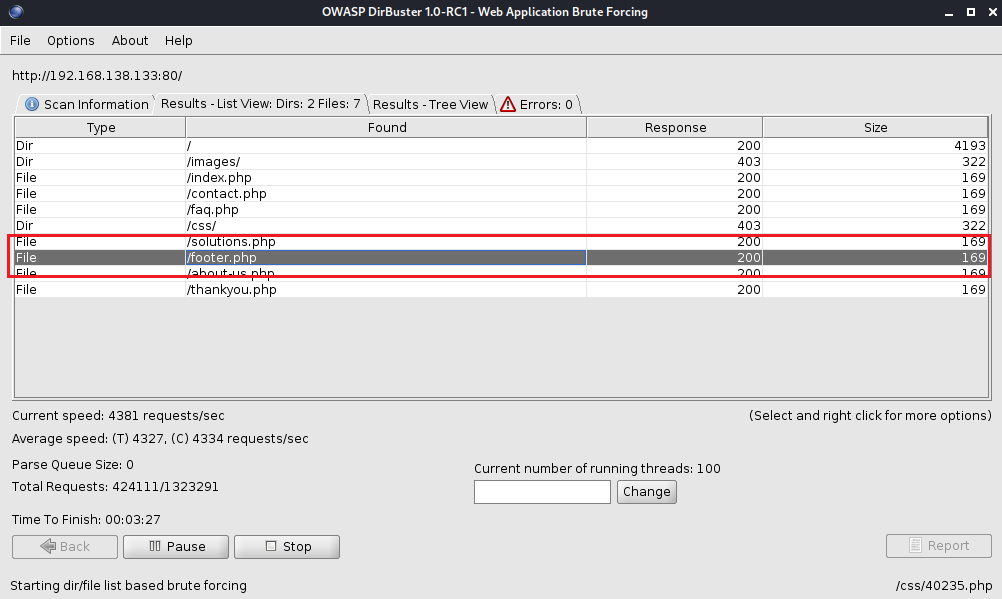Open the About menu
The width and height of the screenshot is (1002, 599).
click(130, 41)
